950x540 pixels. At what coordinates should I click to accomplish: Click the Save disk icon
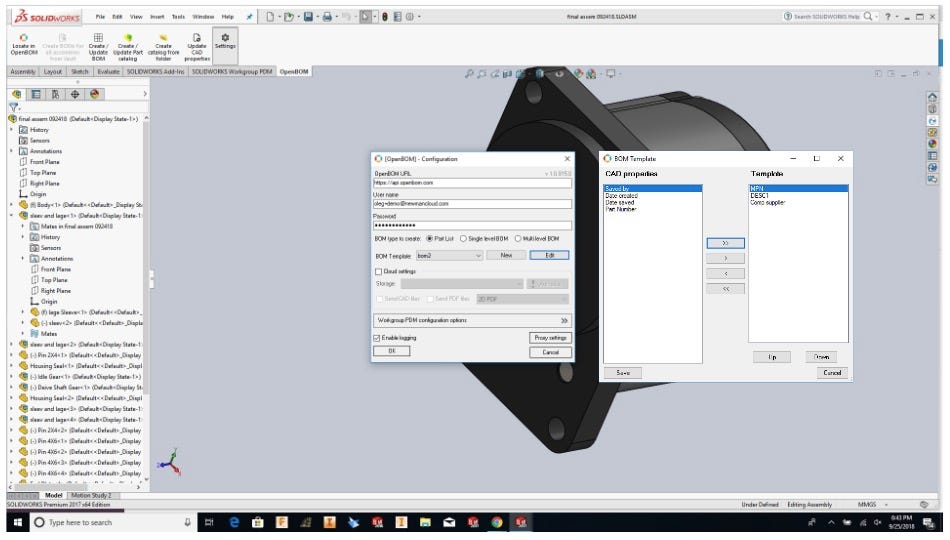(308, 16)
